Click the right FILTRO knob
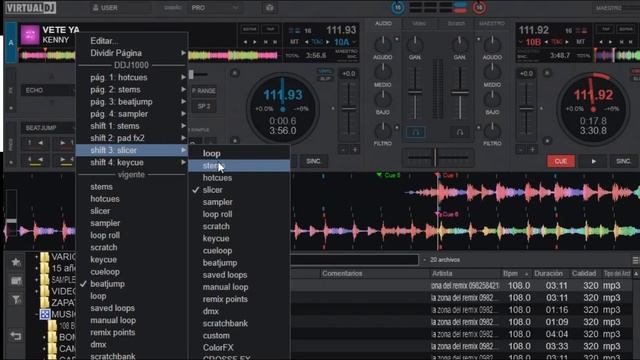This screenshot has width=640, height=360. click(x=492, y=131)
